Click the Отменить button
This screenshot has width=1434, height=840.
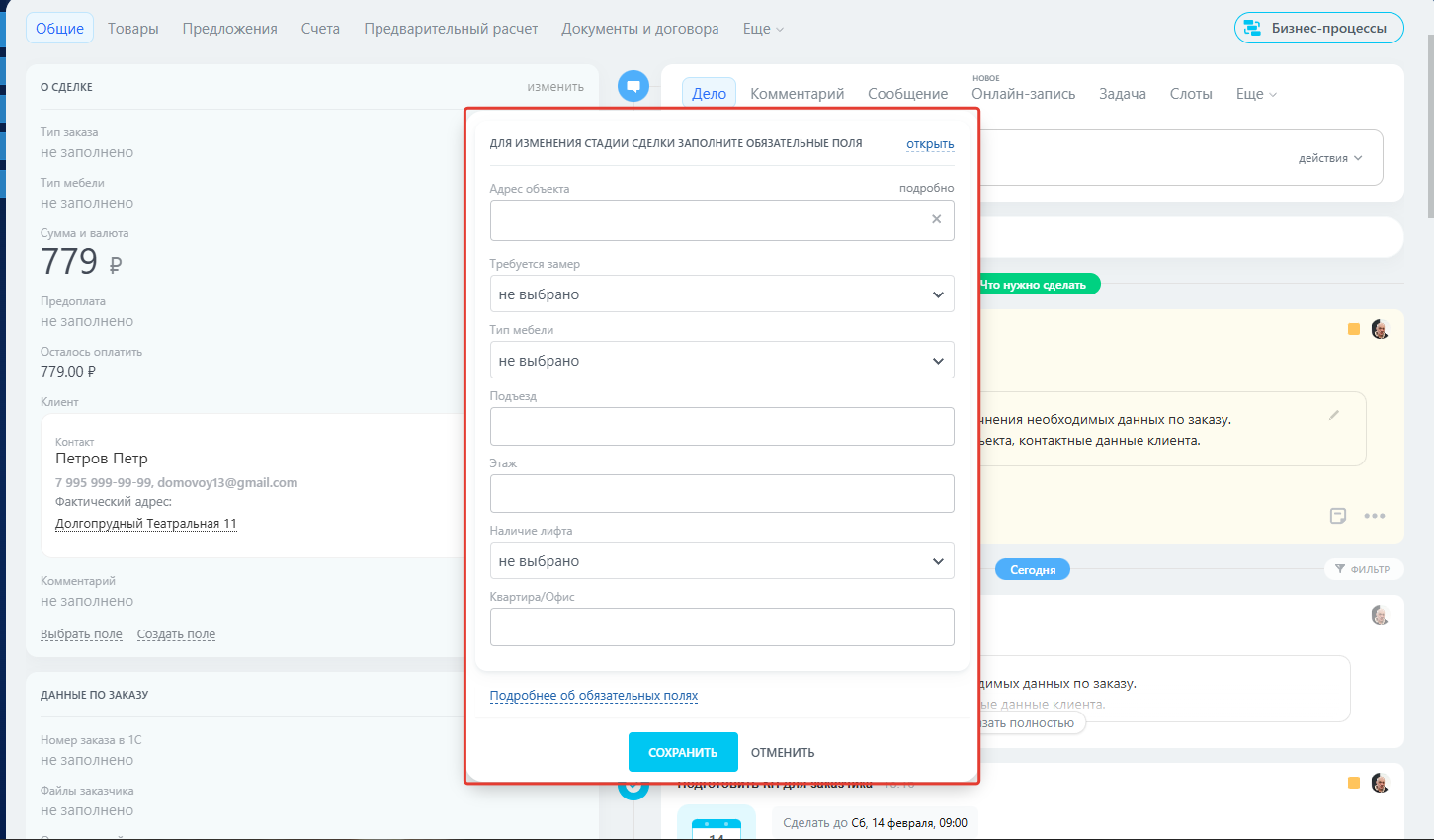(783, 753)
